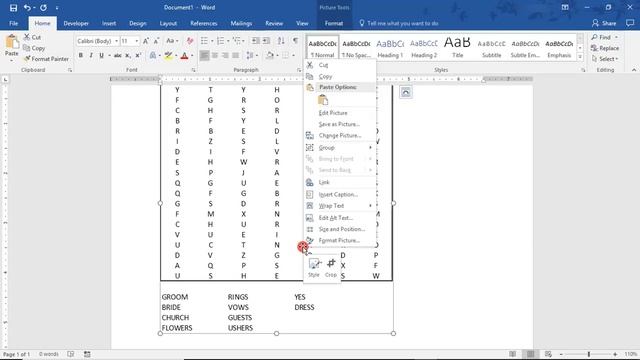Click the Paste clipboard icon in ribbon

(12, 42)
